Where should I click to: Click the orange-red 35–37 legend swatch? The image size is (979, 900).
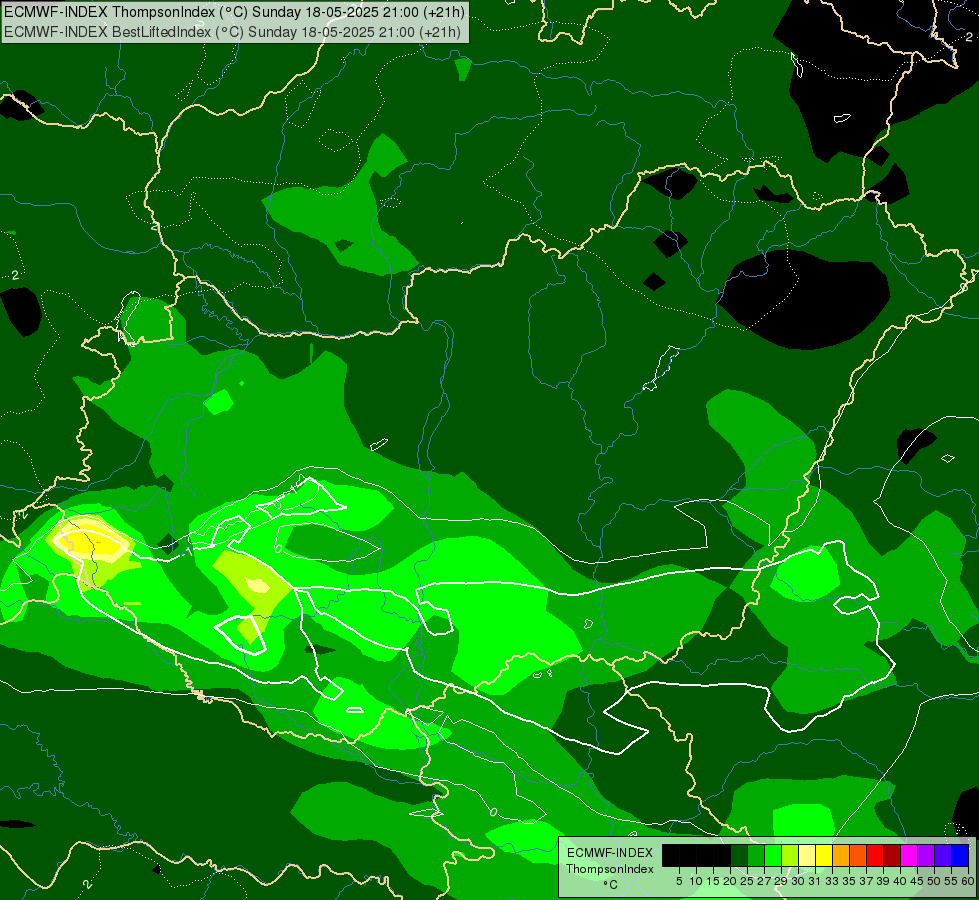pyautogui.click(x=858, y=855)
